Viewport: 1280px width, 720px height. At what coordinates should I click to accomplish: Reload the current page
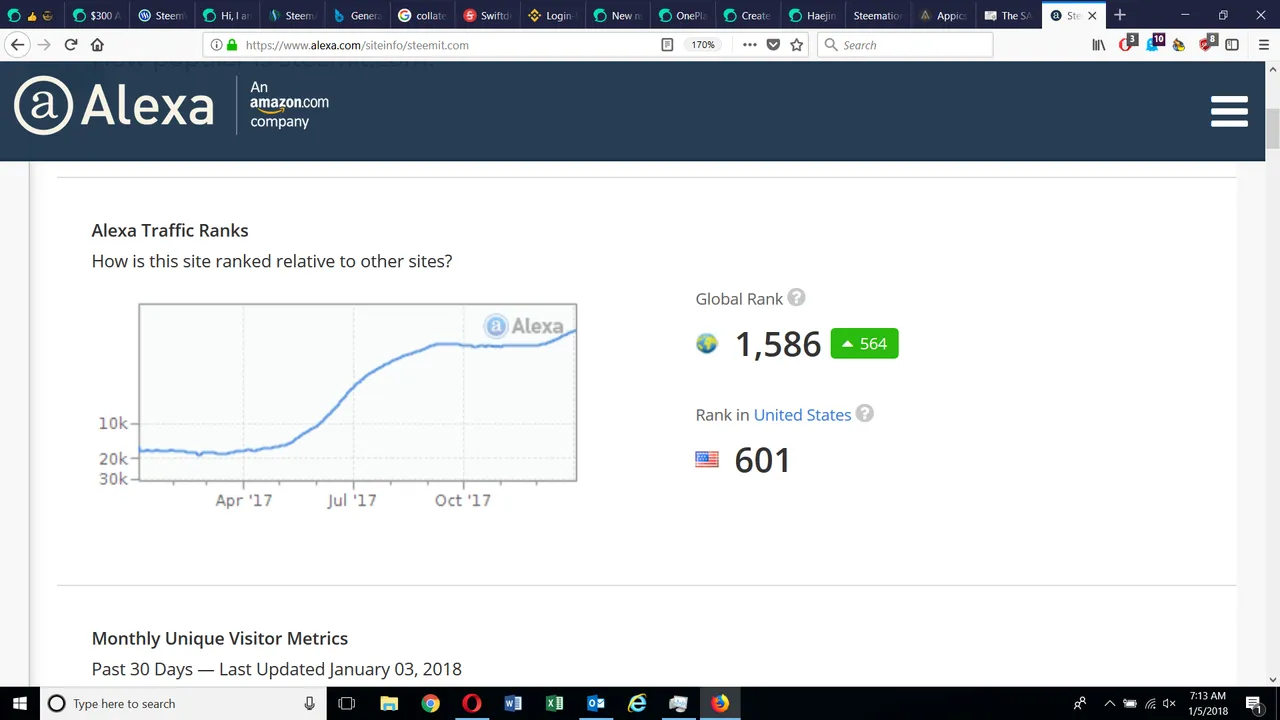tap(71, 45)
